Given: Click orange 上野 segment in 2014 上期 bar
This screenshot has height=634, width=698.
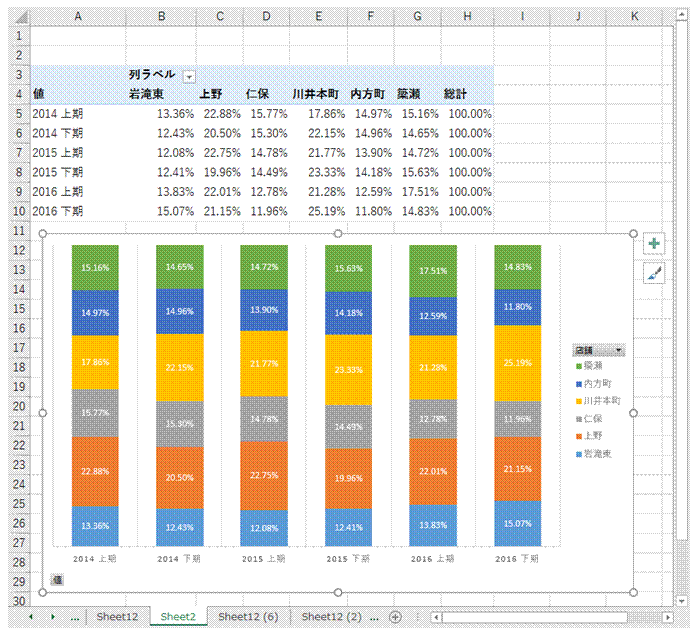Looking at the screenshot, I should 95,471.
